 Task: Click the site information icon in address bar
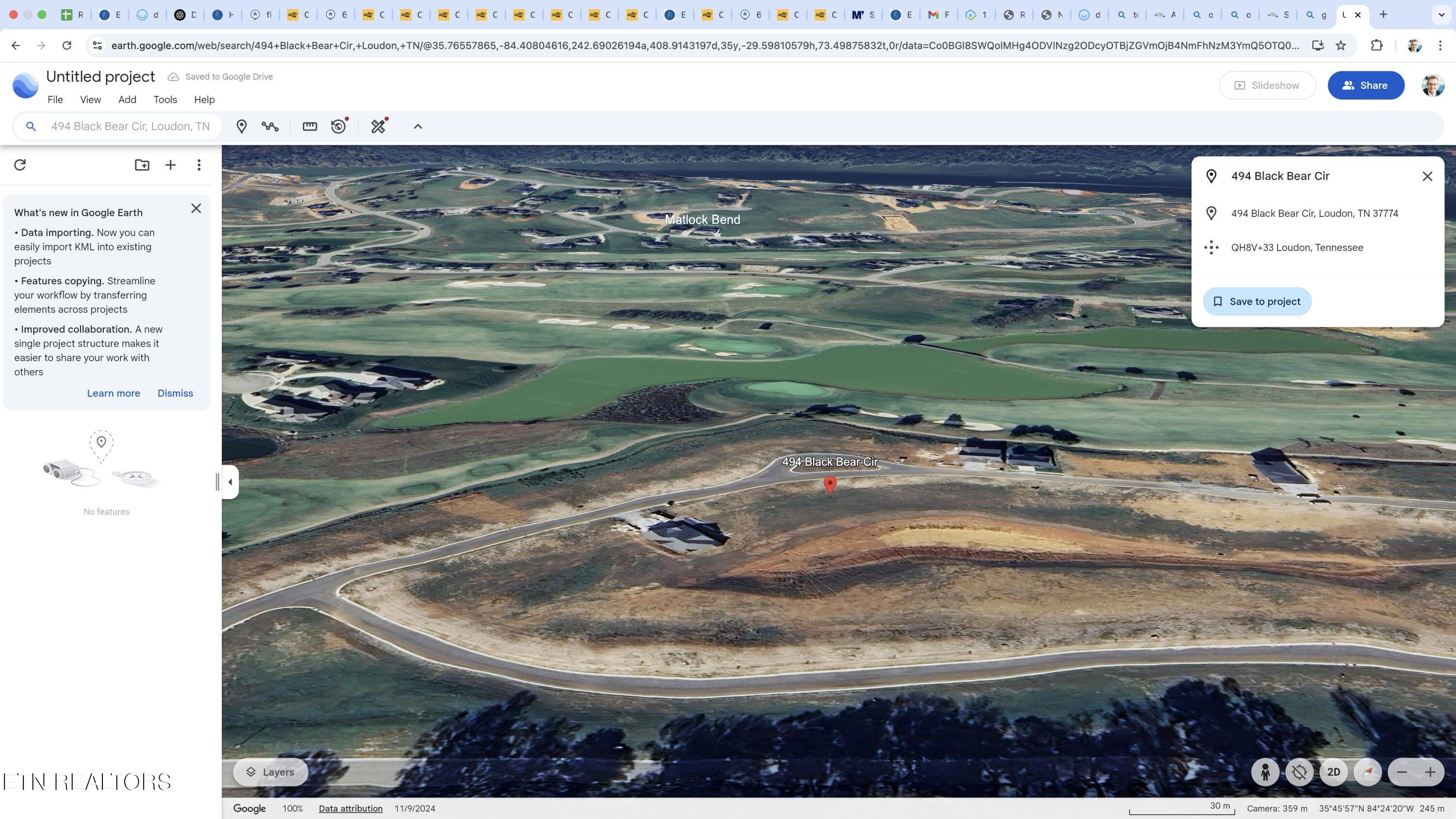coord(97,45)
